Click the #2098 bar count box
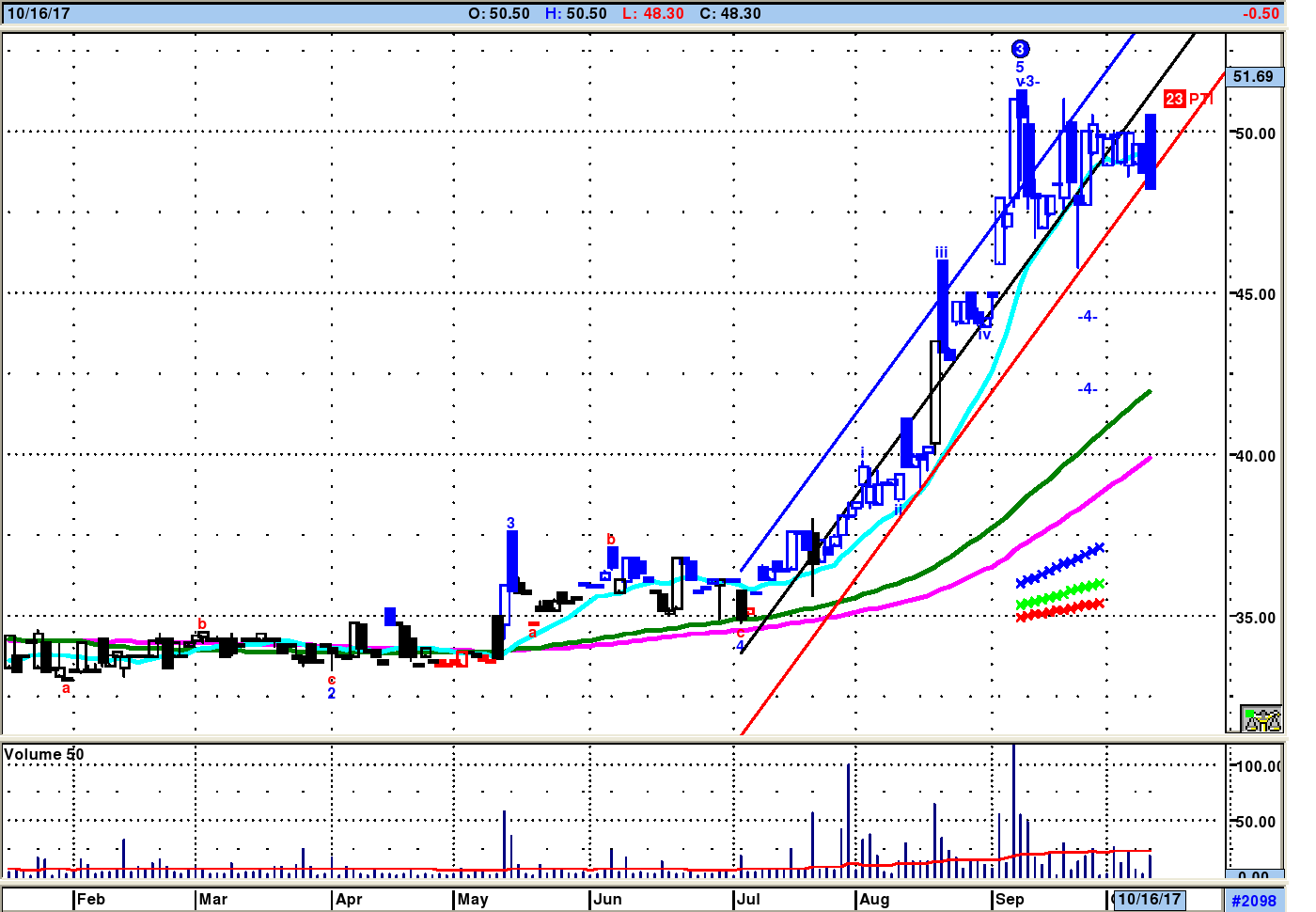Viewport: 1316px width, 912px height. [1254, 901]
